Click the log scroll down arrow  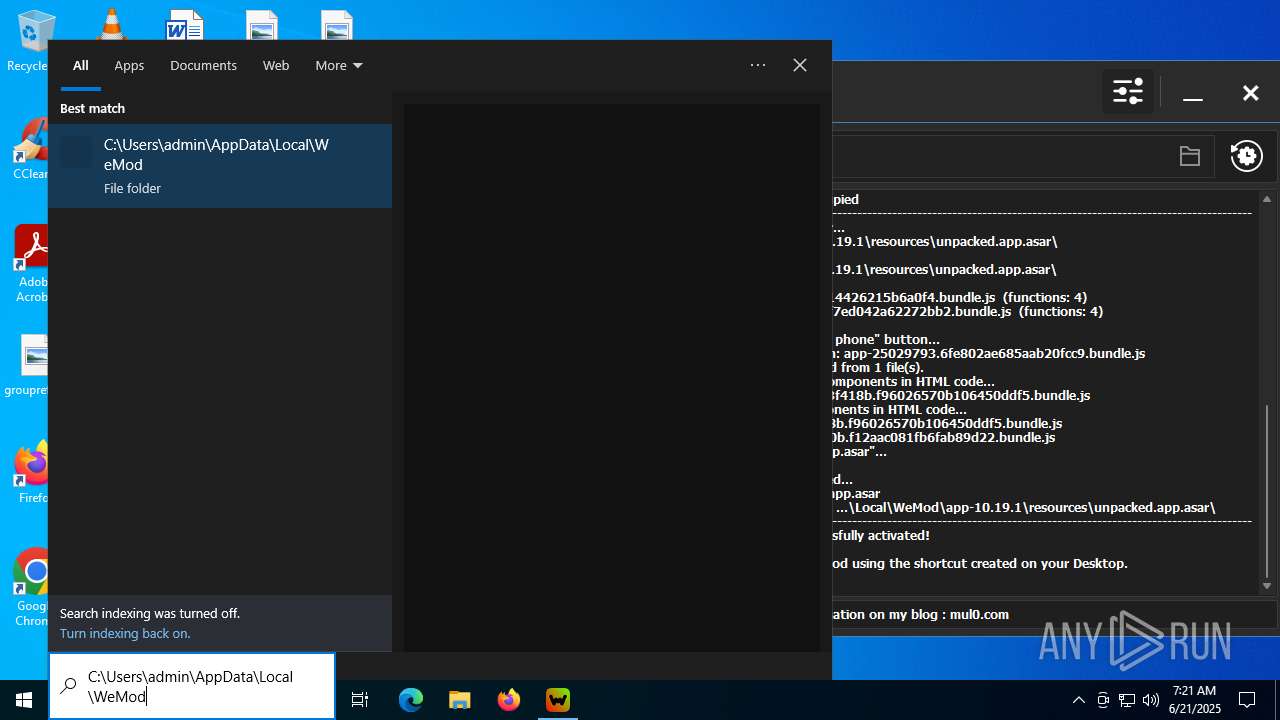click(x=1267, y=586)
